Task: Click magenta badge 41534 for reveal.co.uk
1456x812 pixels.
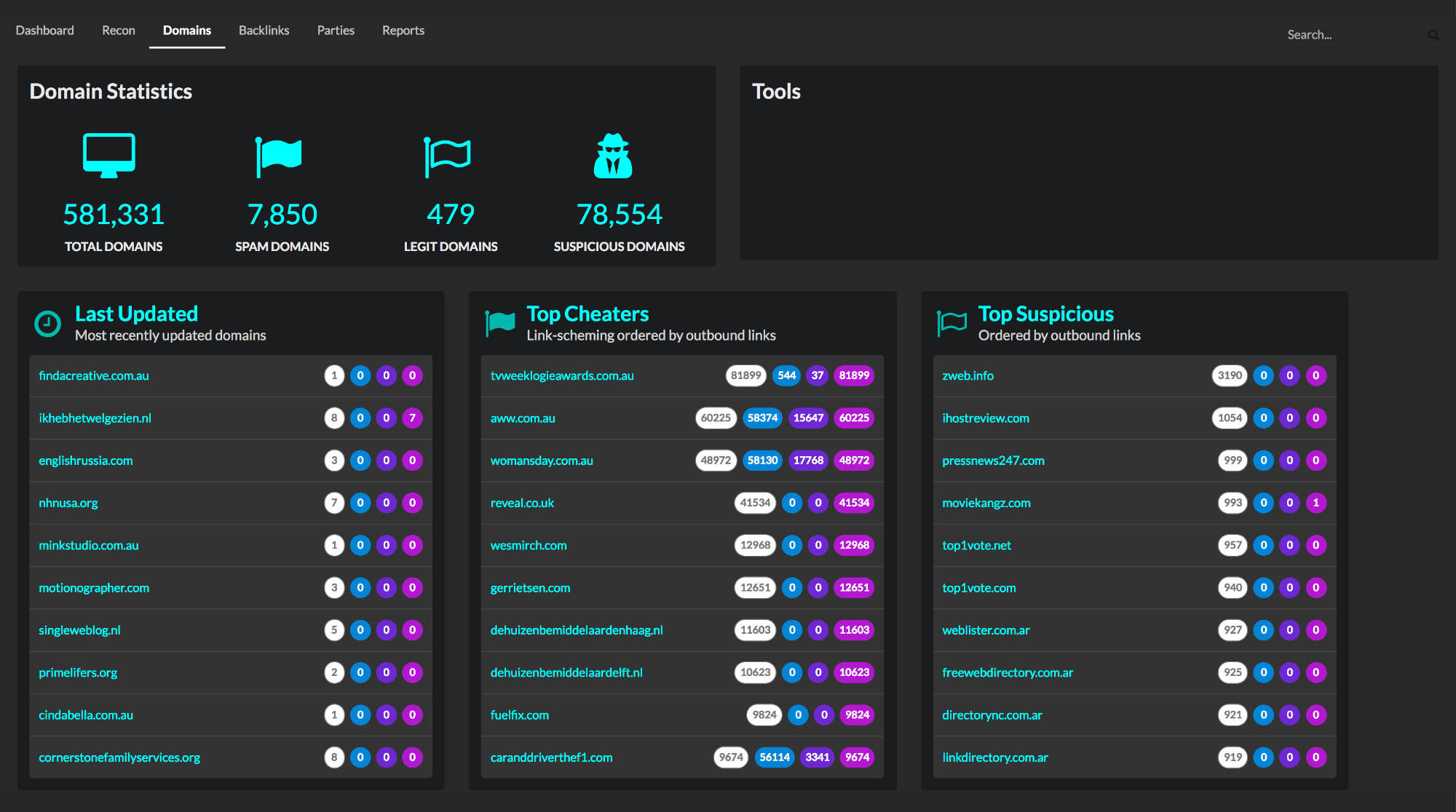Action: (854, 503)
